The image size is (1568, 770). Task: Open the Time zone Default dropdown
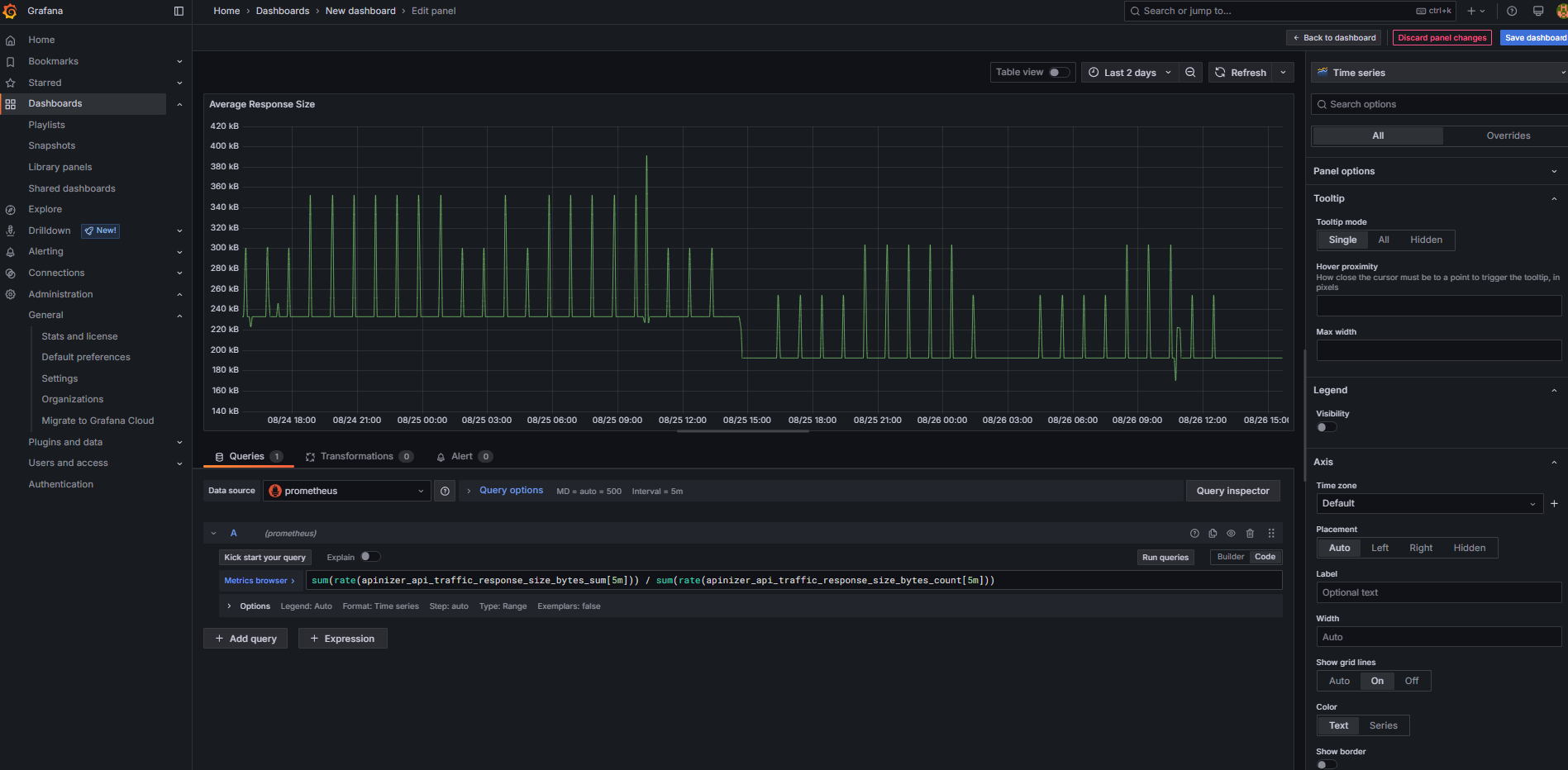click(x=1429, y=504)
